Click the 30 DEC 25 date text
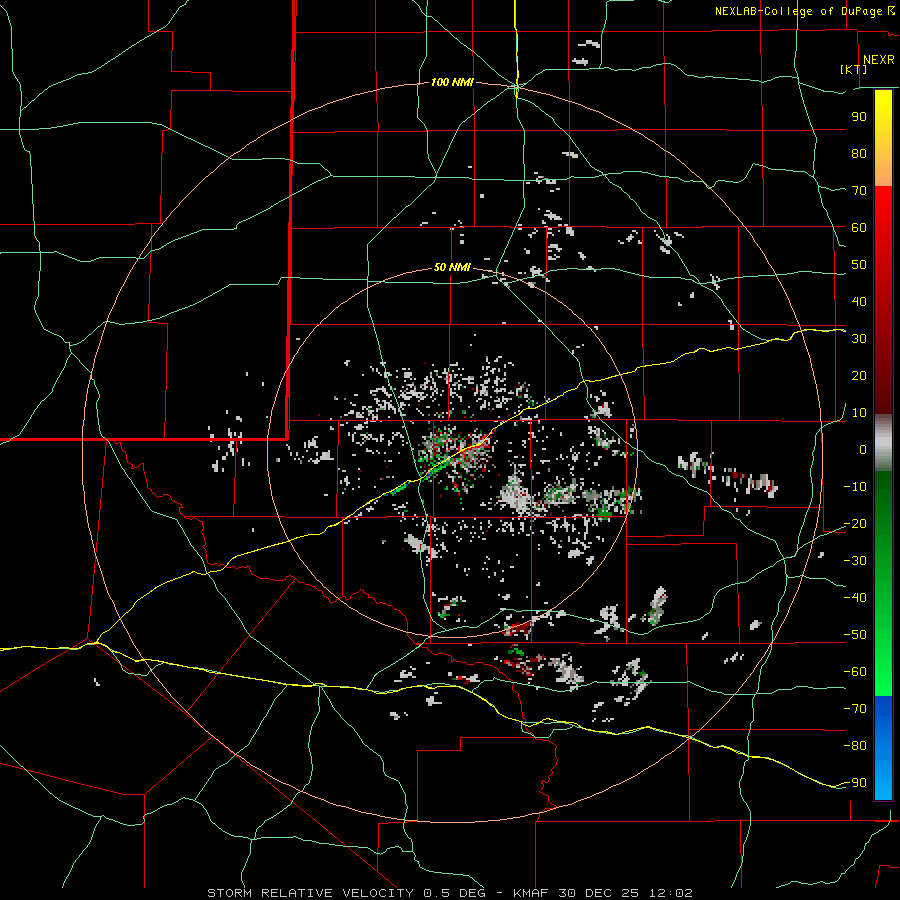900x900 pixels. pos(598,893)
